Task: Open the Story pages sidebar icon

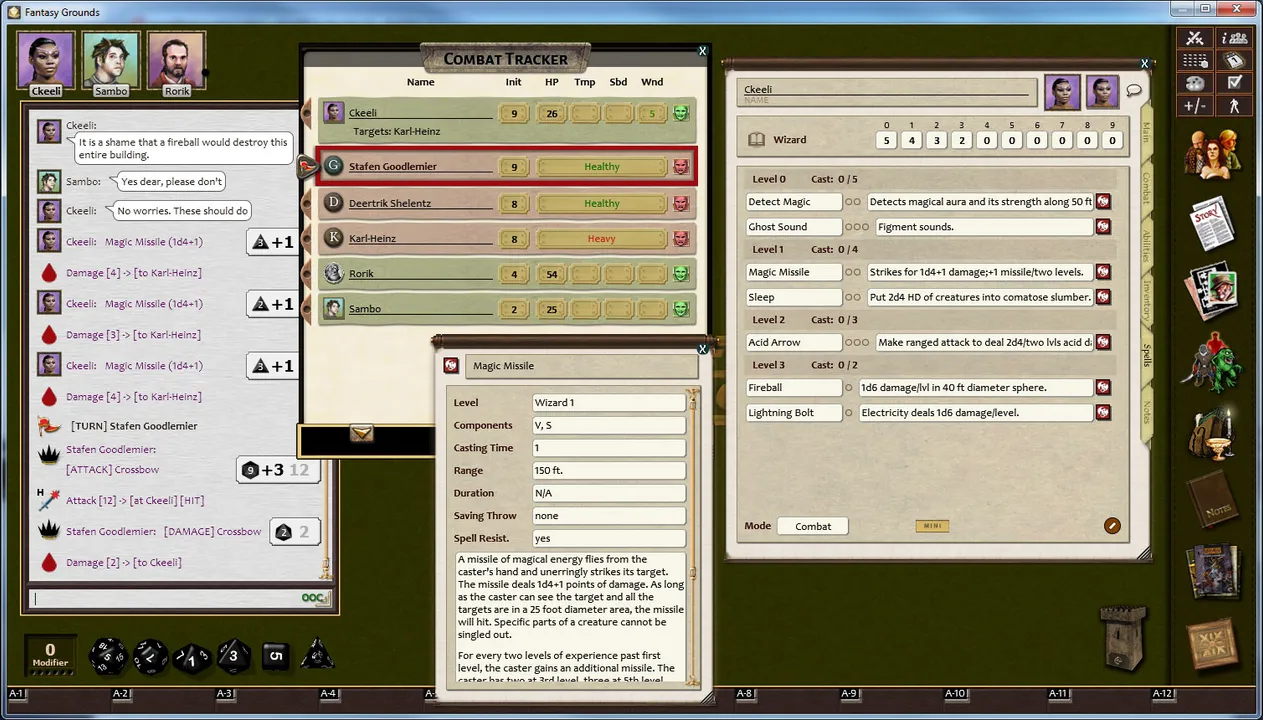Action: [1213, 224]
